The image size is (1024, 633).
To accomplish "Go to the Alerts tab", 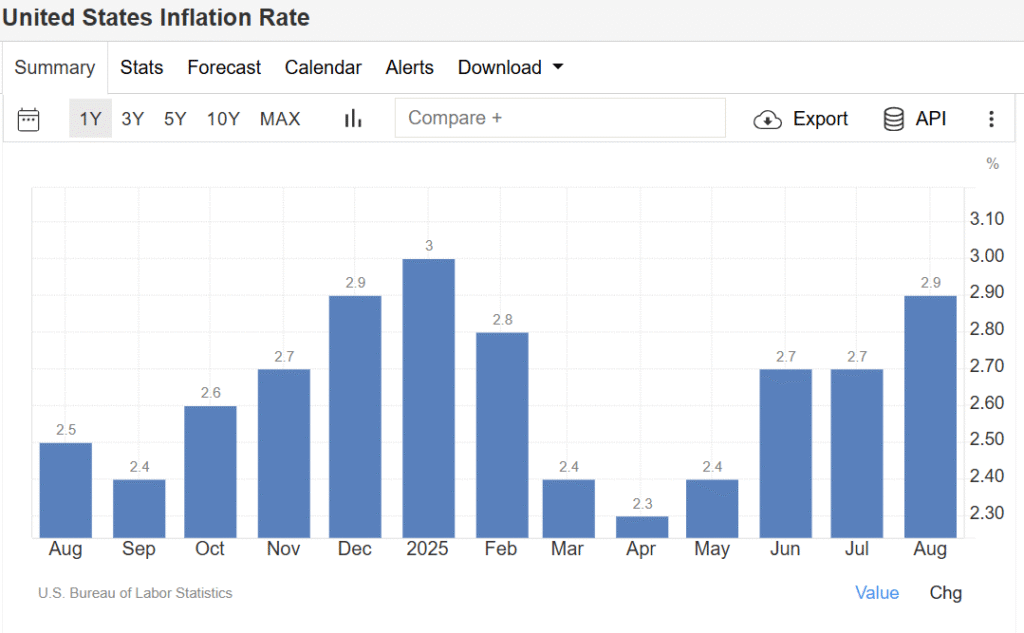I will click(x=409, y=68).
